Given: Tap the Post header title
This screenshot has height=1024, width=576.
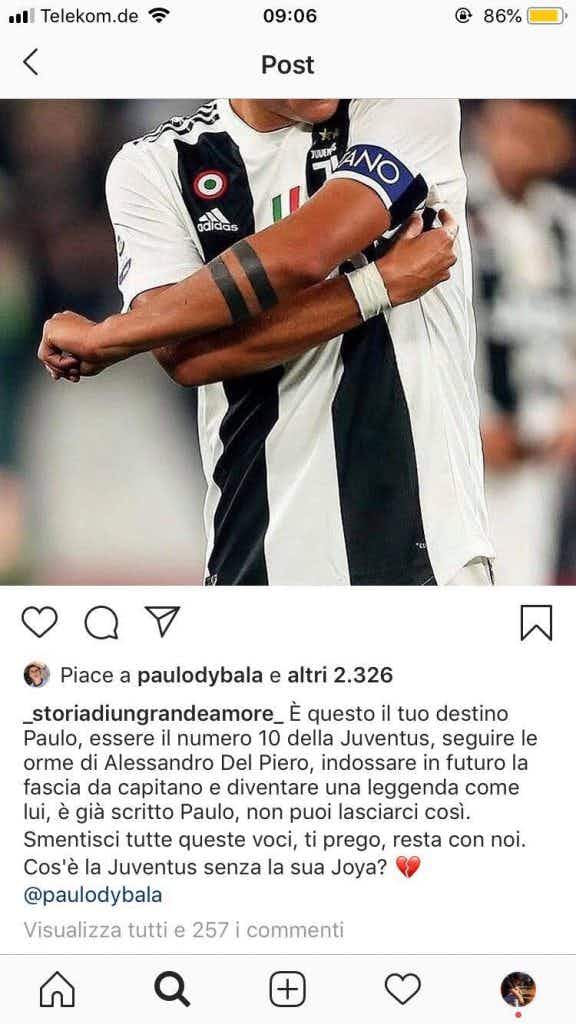Looking at the screenshot, I should tap(288, 65).
